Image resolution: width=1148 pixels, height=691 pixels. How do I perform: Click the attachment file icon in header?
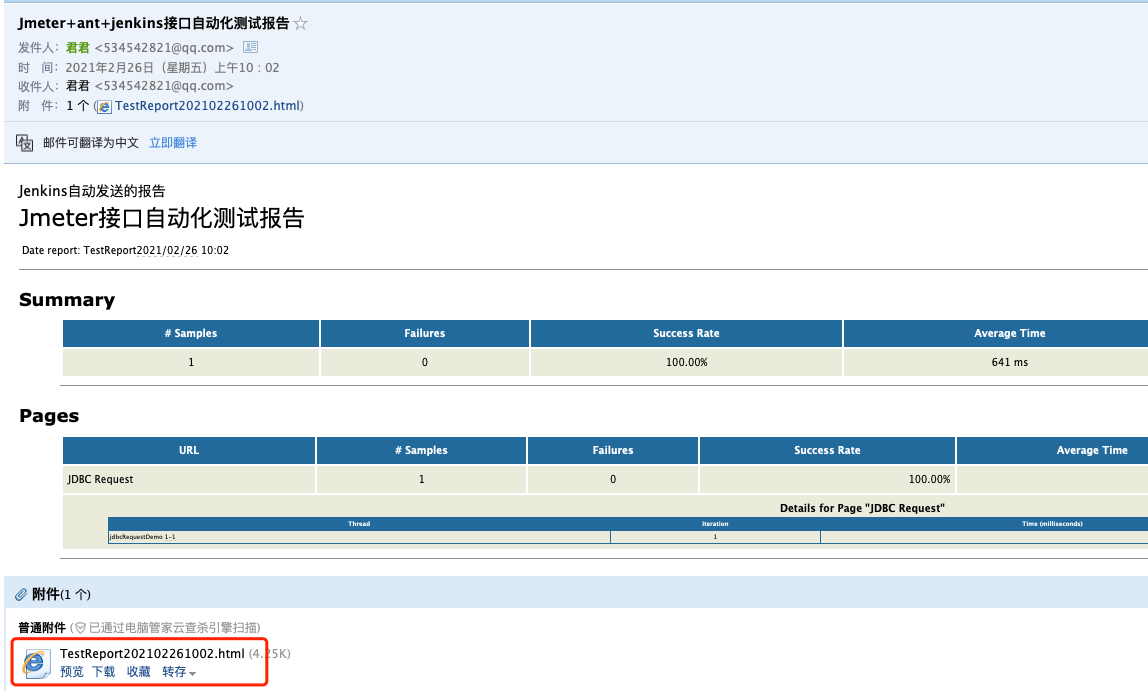pos(104,107)
